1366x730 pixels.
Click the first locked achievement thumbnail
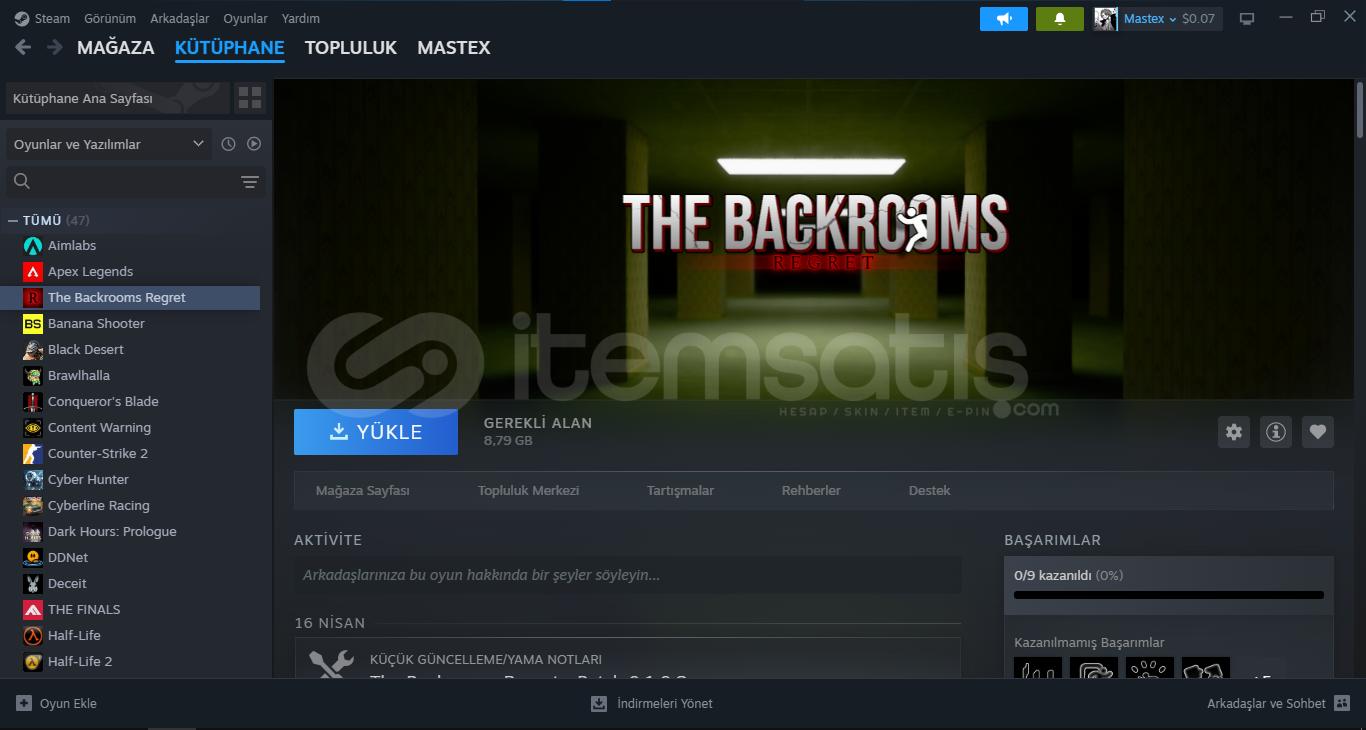pos(1038,668)
